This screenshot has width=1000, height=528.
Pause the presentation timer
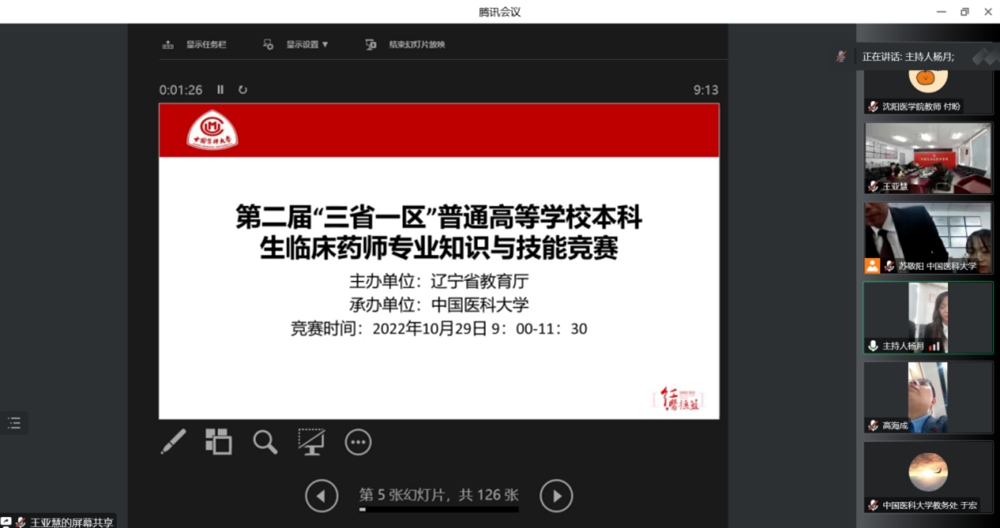click(221, 90)
